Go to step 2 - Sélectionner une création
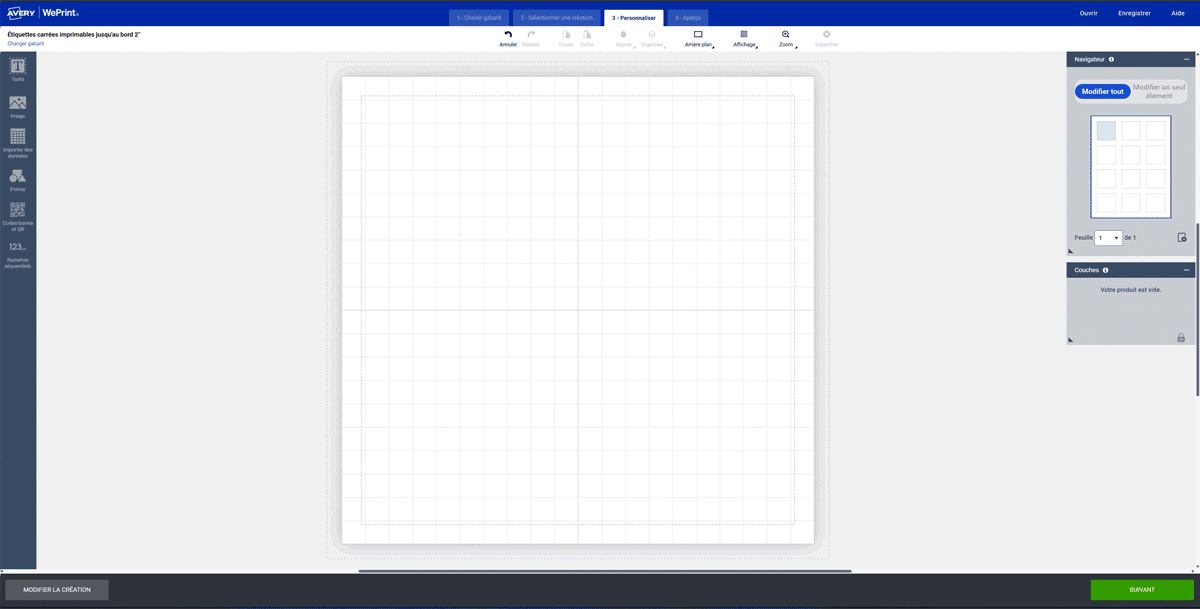The width and height of the screenshot is (1200, 609). click(557, 17)
